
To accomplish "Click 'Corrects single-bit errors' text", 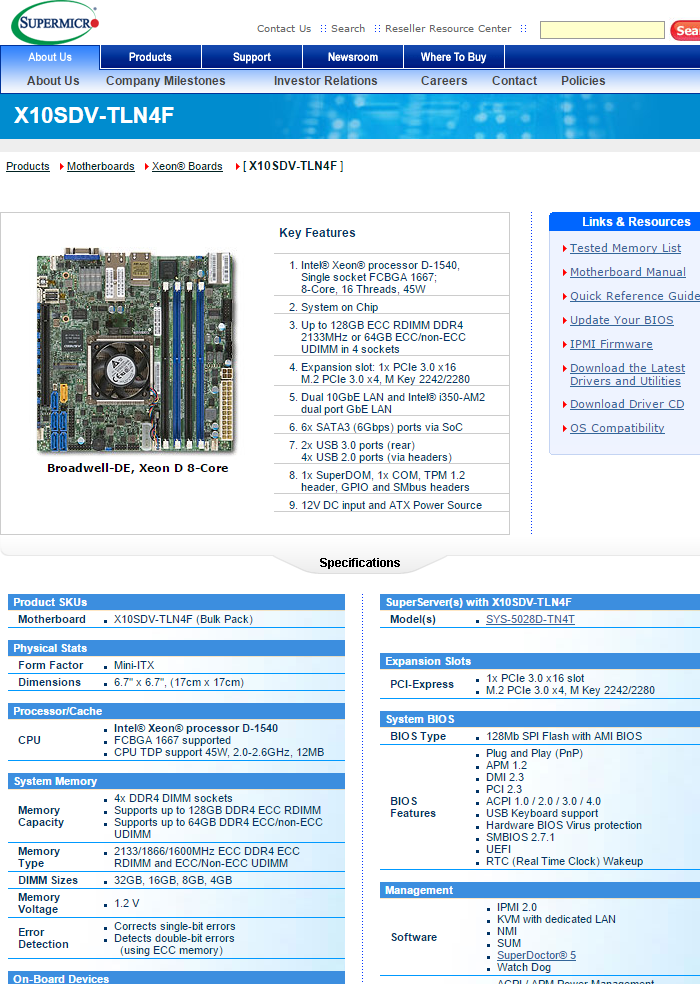I will pos(175,927).
